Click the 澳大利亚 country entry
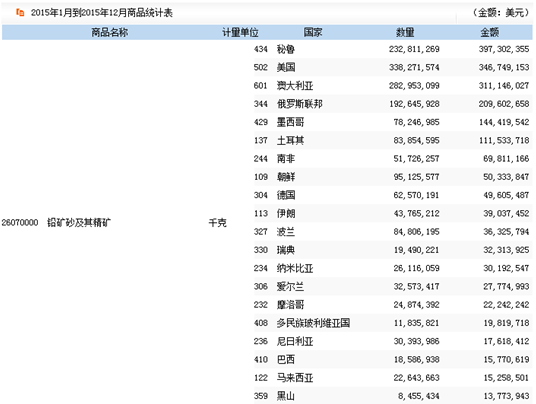This screenshot has width=536, height=404. (x=295, y=85)
